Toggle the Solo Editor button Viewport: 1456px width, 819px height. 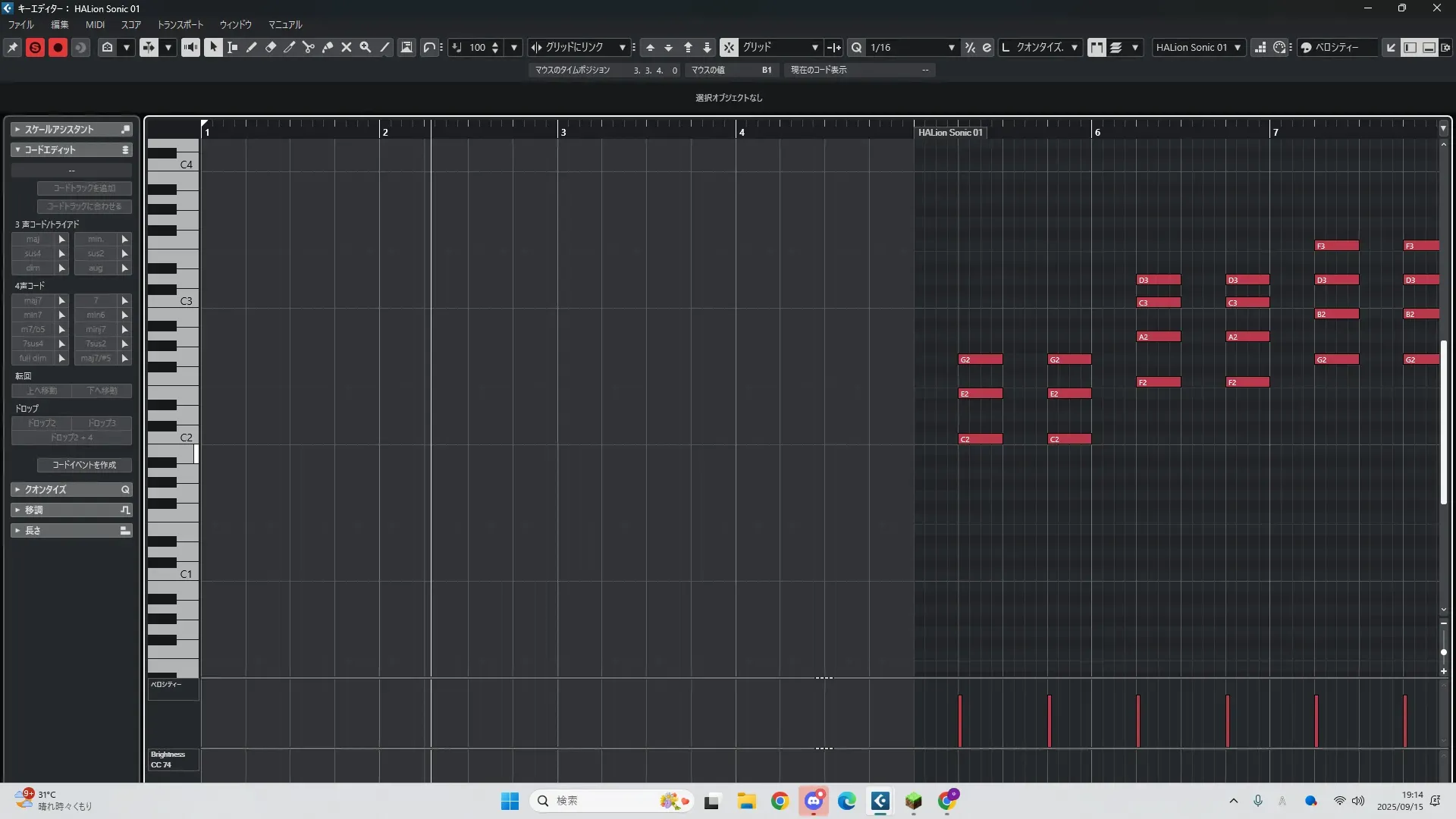click(x=35, y=47)
